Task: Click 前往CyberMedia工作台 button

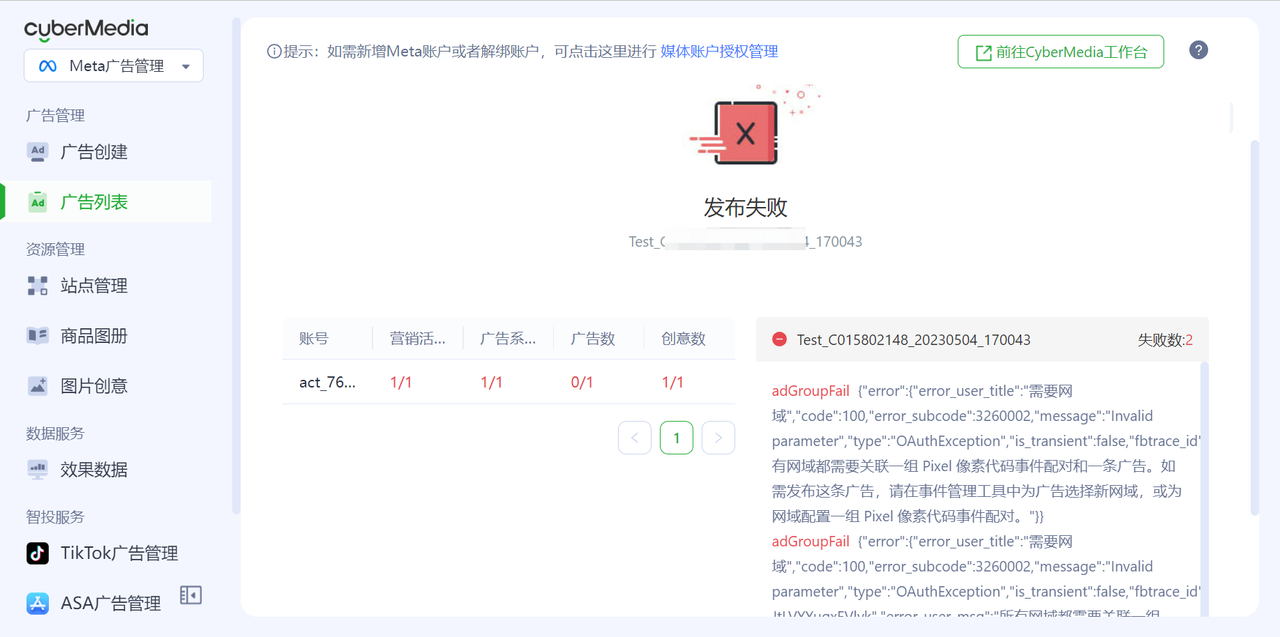Action: click(x=1060, y=52)
